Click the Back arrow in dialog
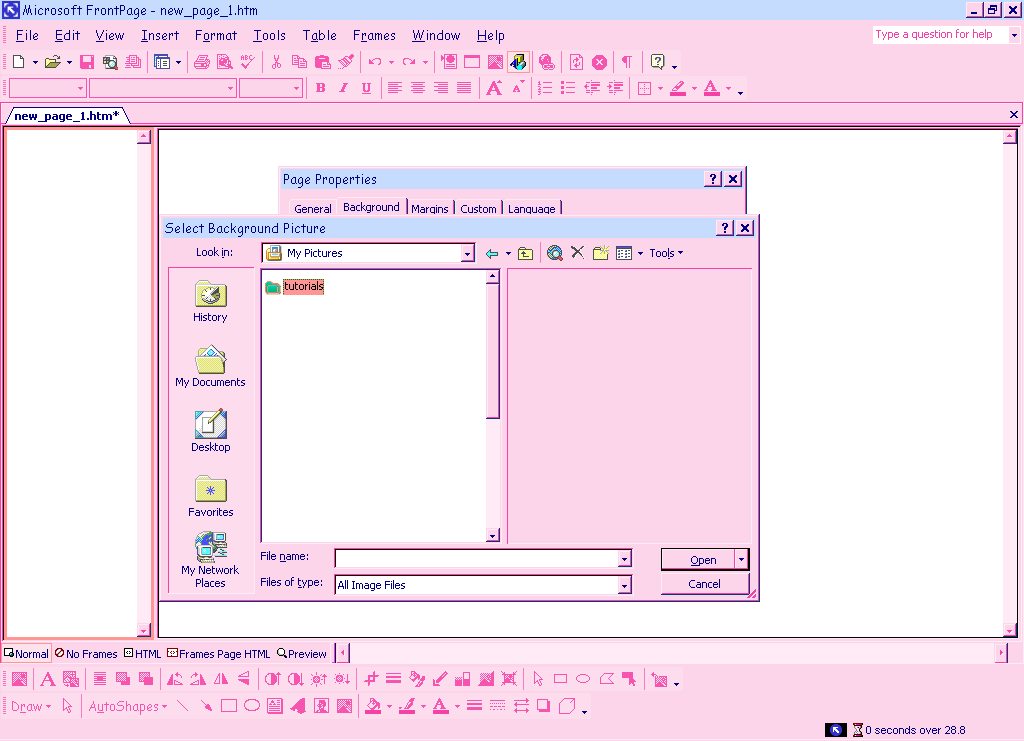1024x741 pixels. point(492,253)
